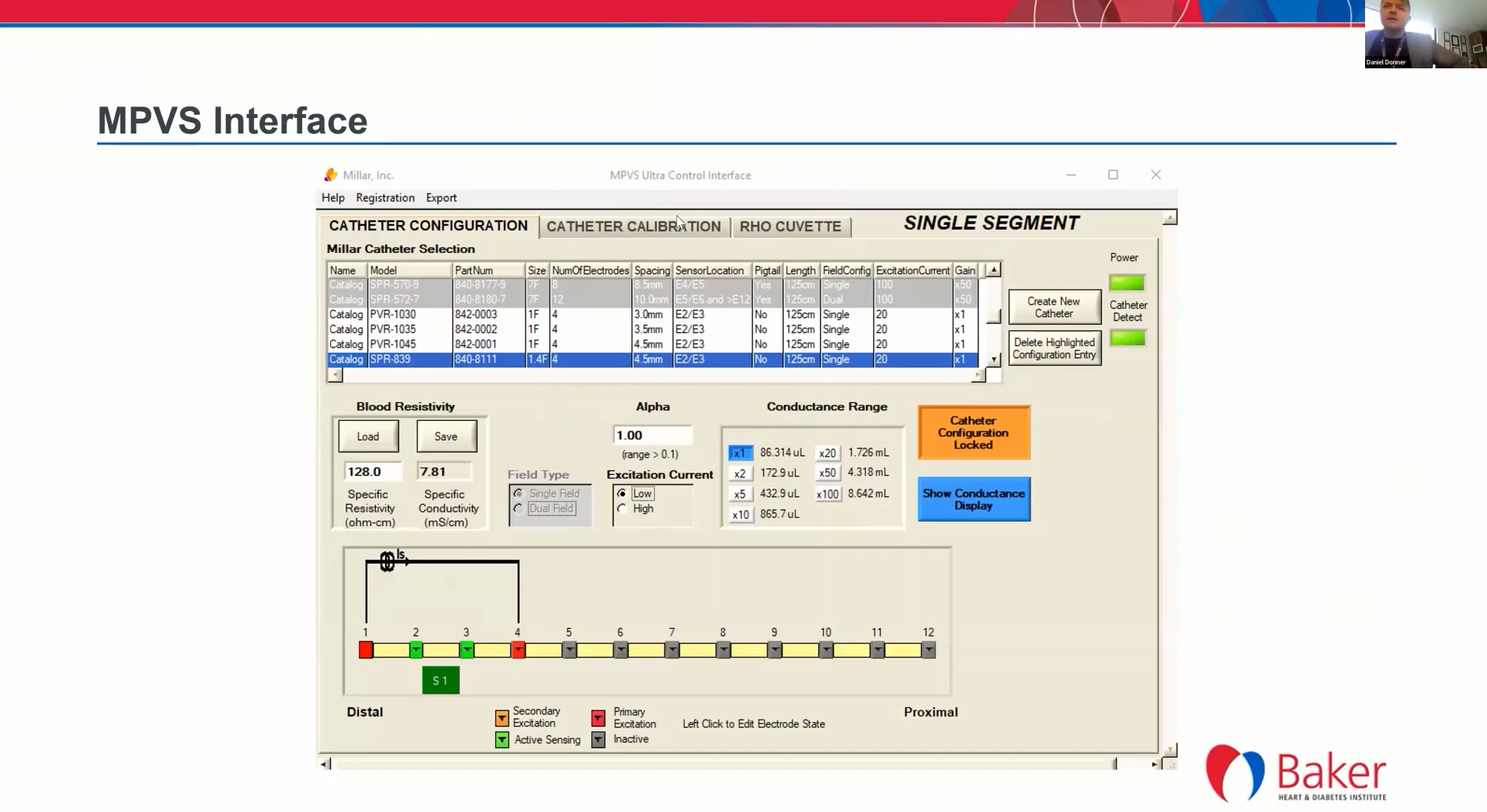Click the Millar flame logo icon

(x=332, y=175)
